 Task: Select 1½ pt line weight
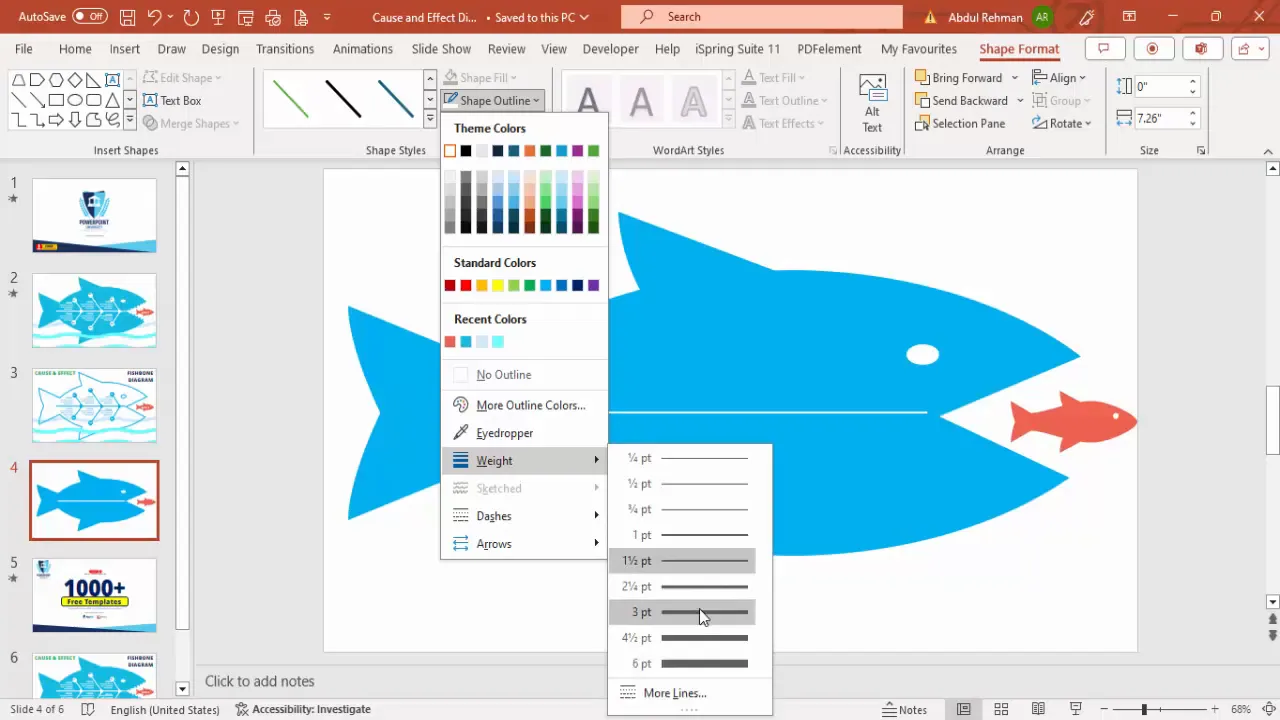682,561
